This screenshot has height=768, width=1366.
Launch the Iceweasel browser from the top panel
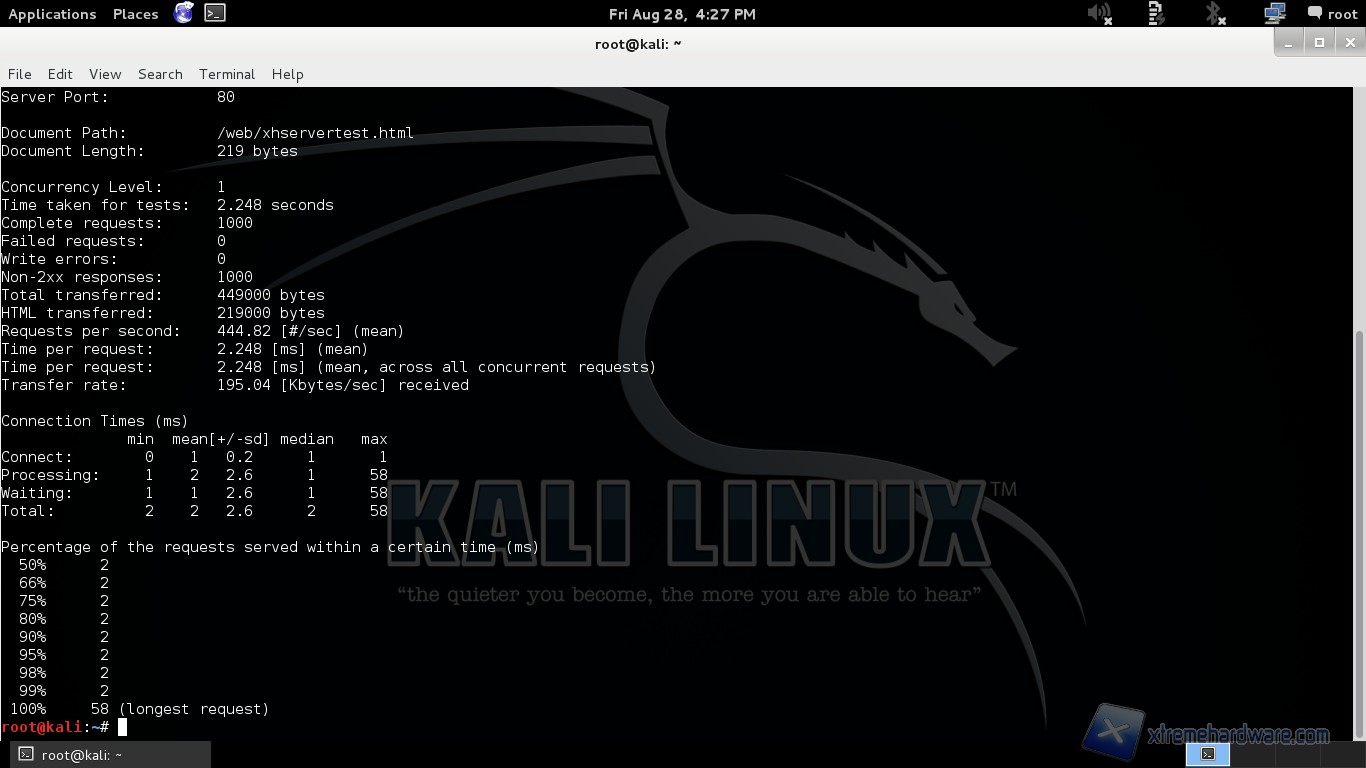(x=183, y=13)
